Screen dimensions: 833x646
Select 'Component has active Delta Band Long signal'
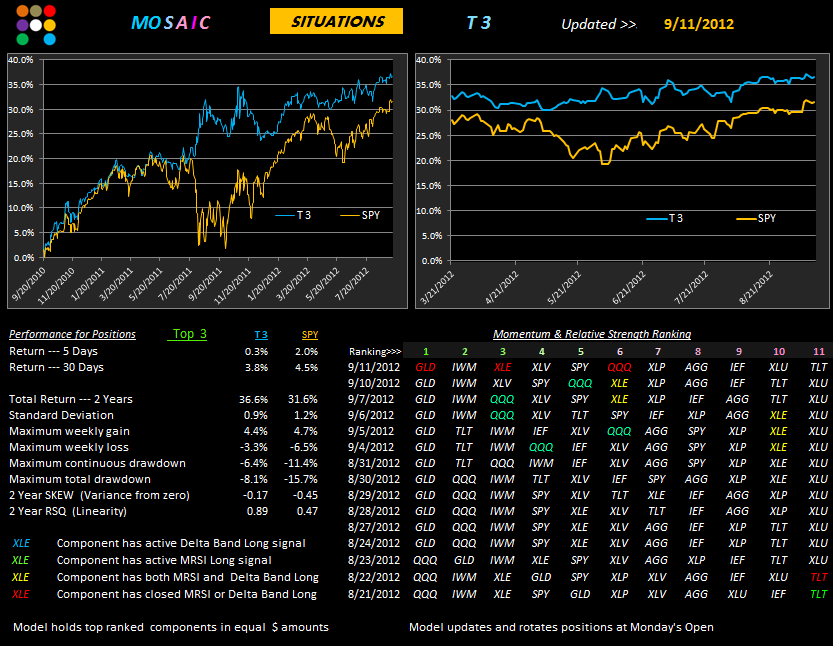point(181,543)
